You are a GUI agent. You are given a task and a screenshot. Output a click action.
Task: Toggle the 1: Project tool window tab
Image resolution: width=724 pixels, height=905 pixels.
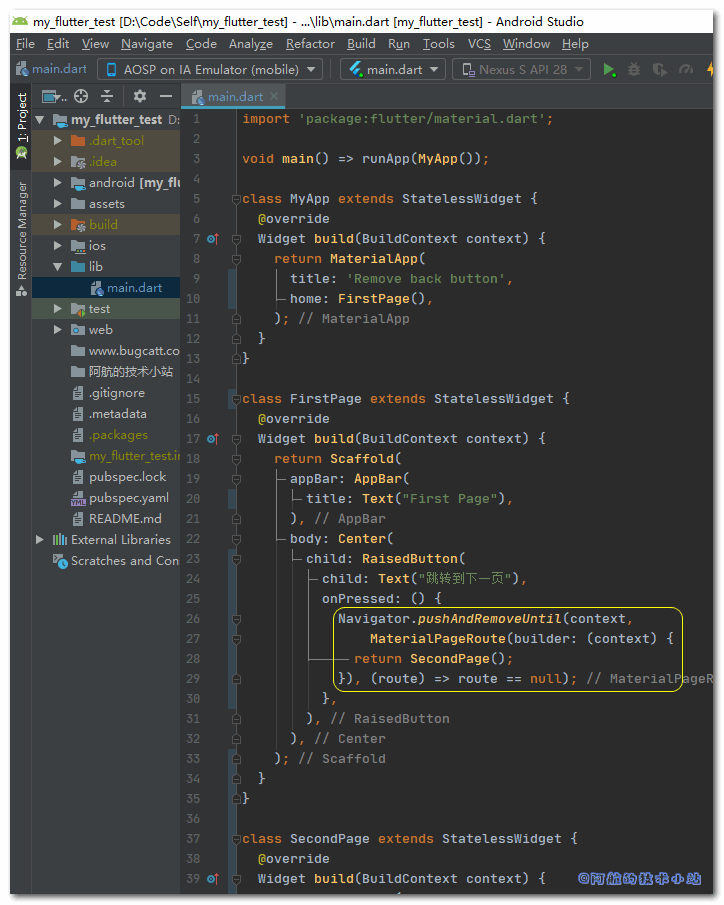click(22, 125)
